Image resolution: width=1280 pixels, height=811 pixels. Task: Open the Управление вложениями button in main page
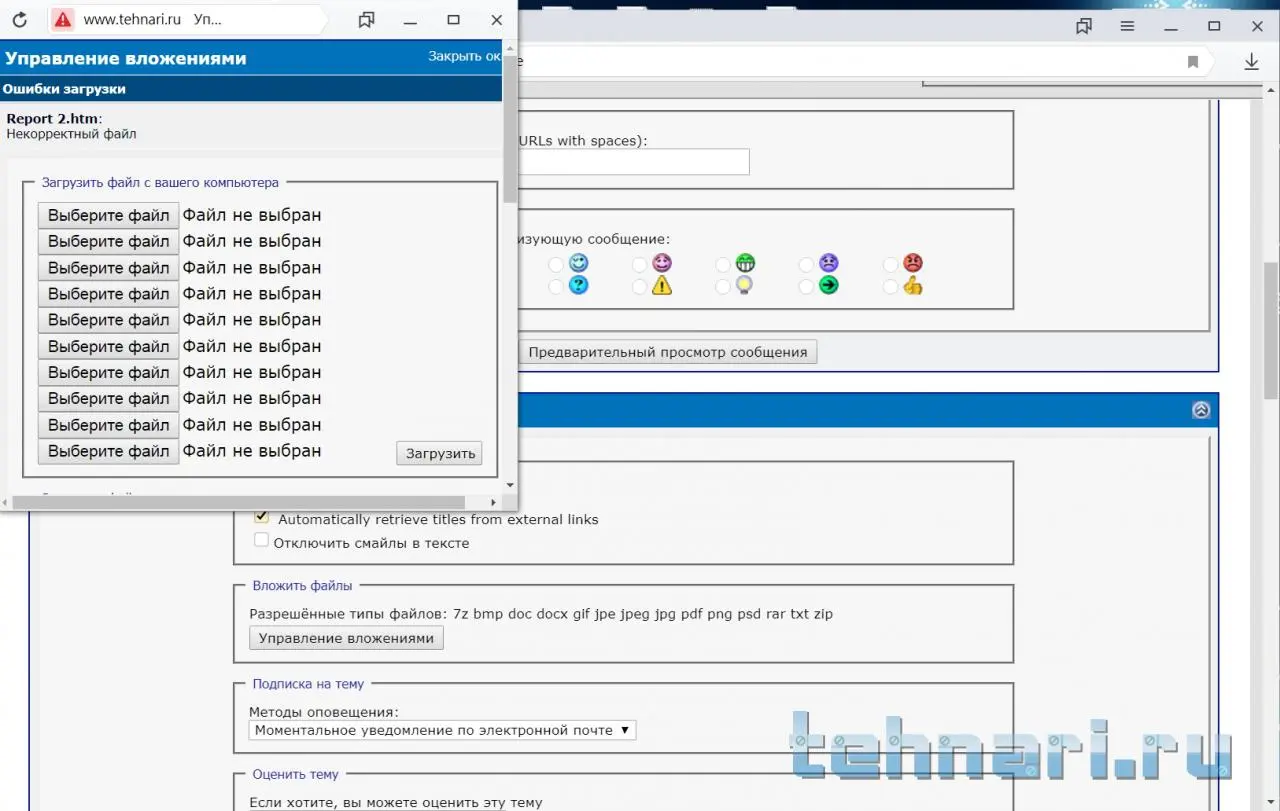[x=346, y=638]
